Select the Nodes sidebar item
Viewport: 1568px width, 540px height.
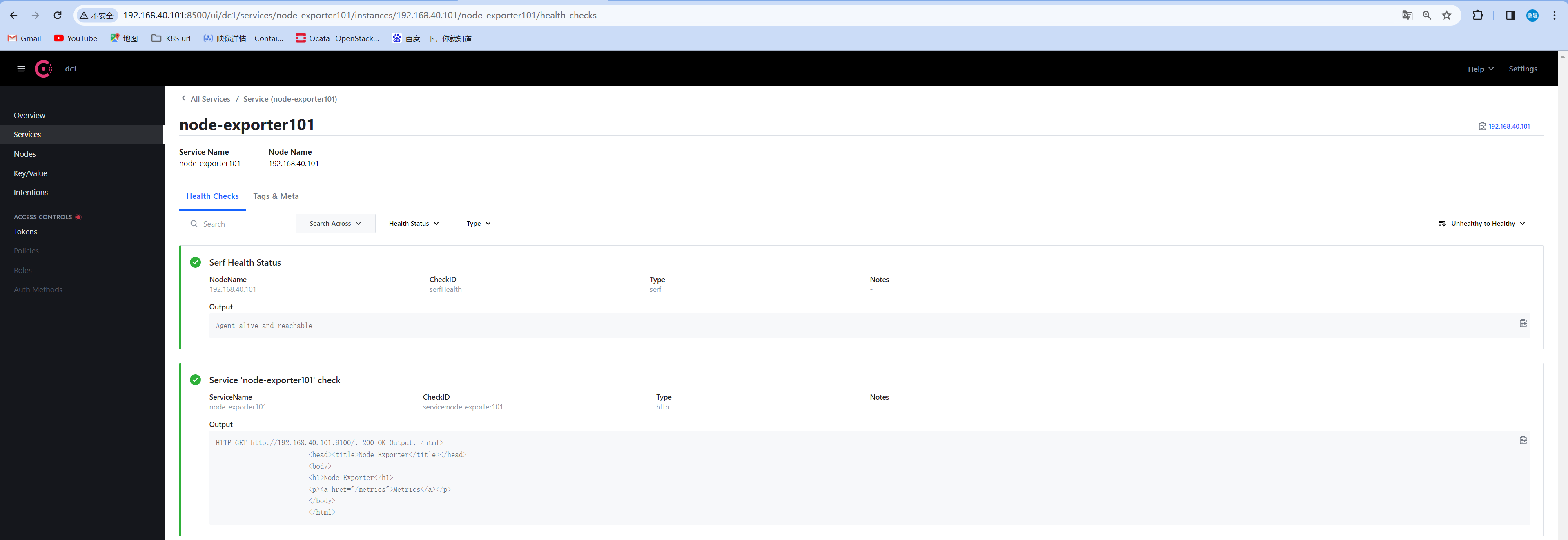[x=25, y=154]
